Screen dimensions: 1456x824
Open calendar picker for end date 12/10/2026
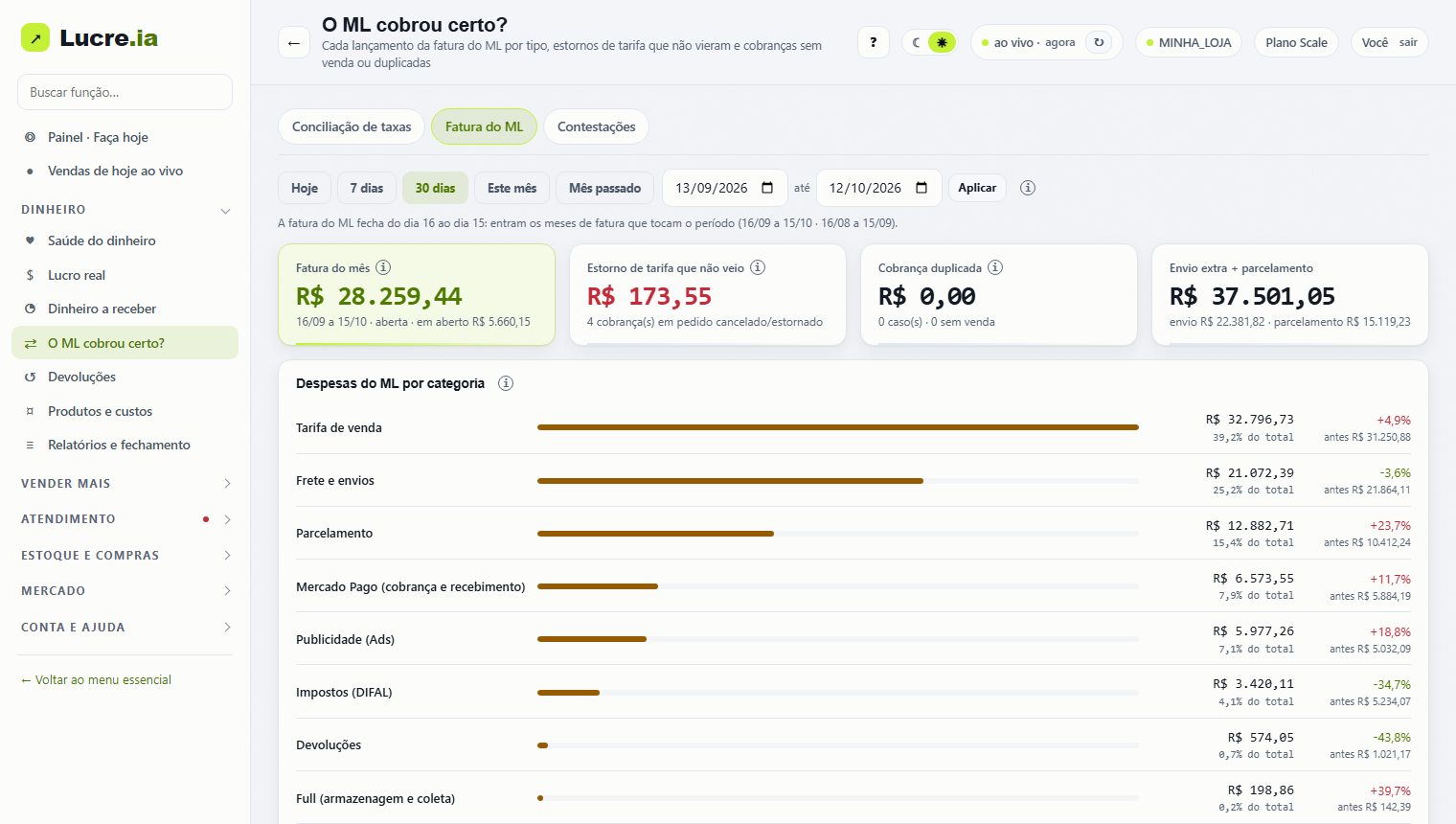tap(921, 188)
